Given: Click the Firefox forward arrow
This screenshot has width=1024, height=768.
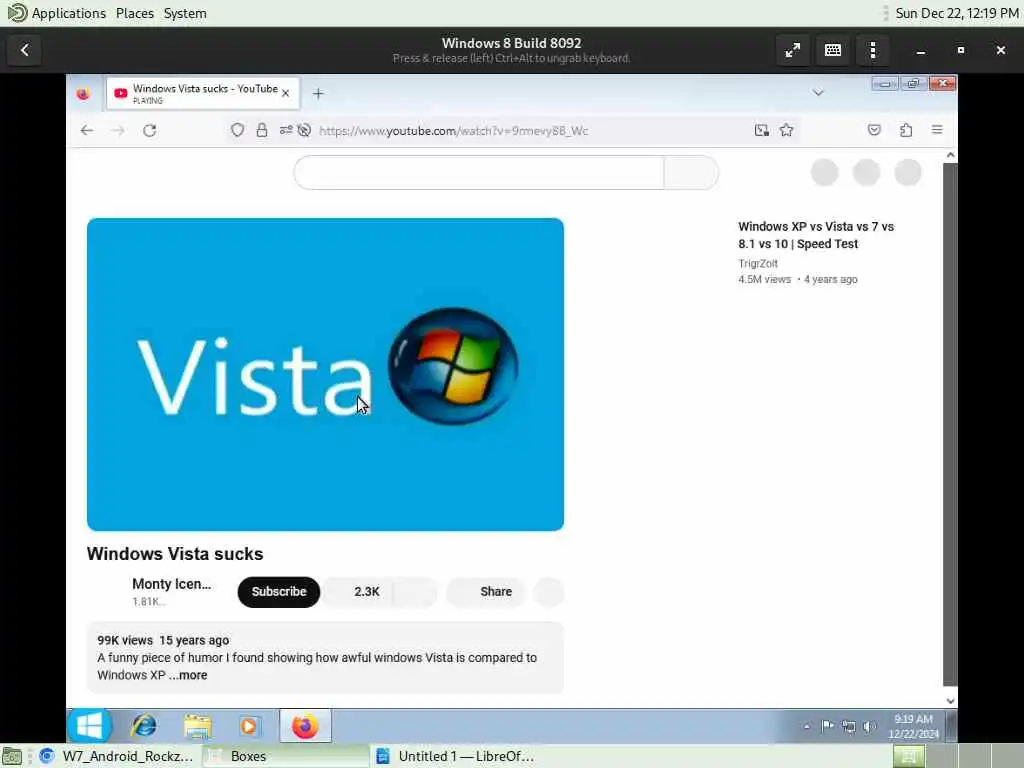Looking at the screenshot, I should click(118, 131).
